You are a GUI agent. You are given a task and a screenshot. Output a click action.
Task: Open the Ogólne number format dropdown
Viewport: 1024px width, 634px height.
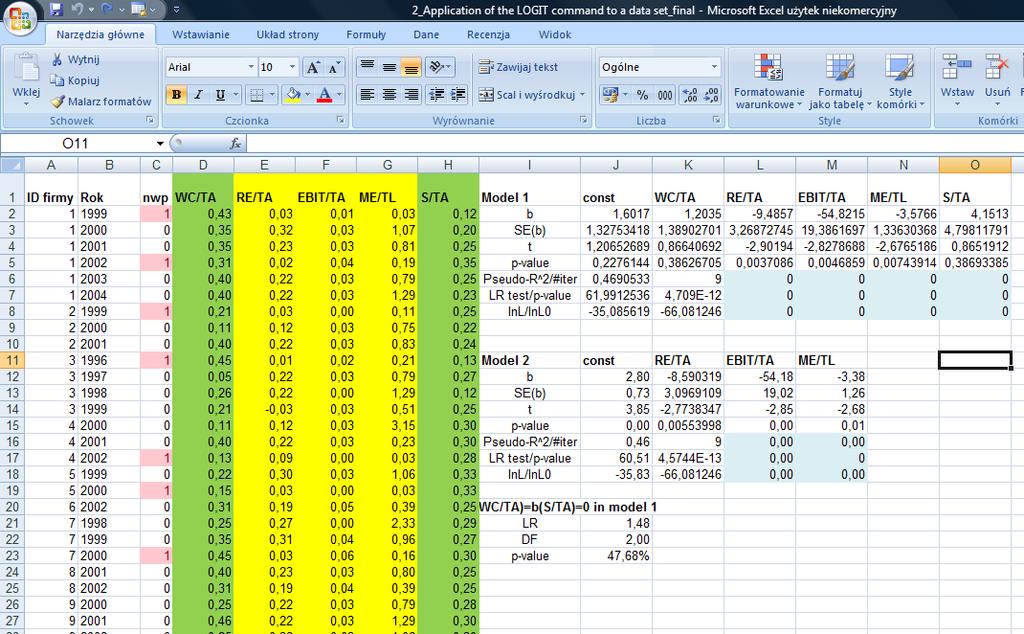point(714,67)
